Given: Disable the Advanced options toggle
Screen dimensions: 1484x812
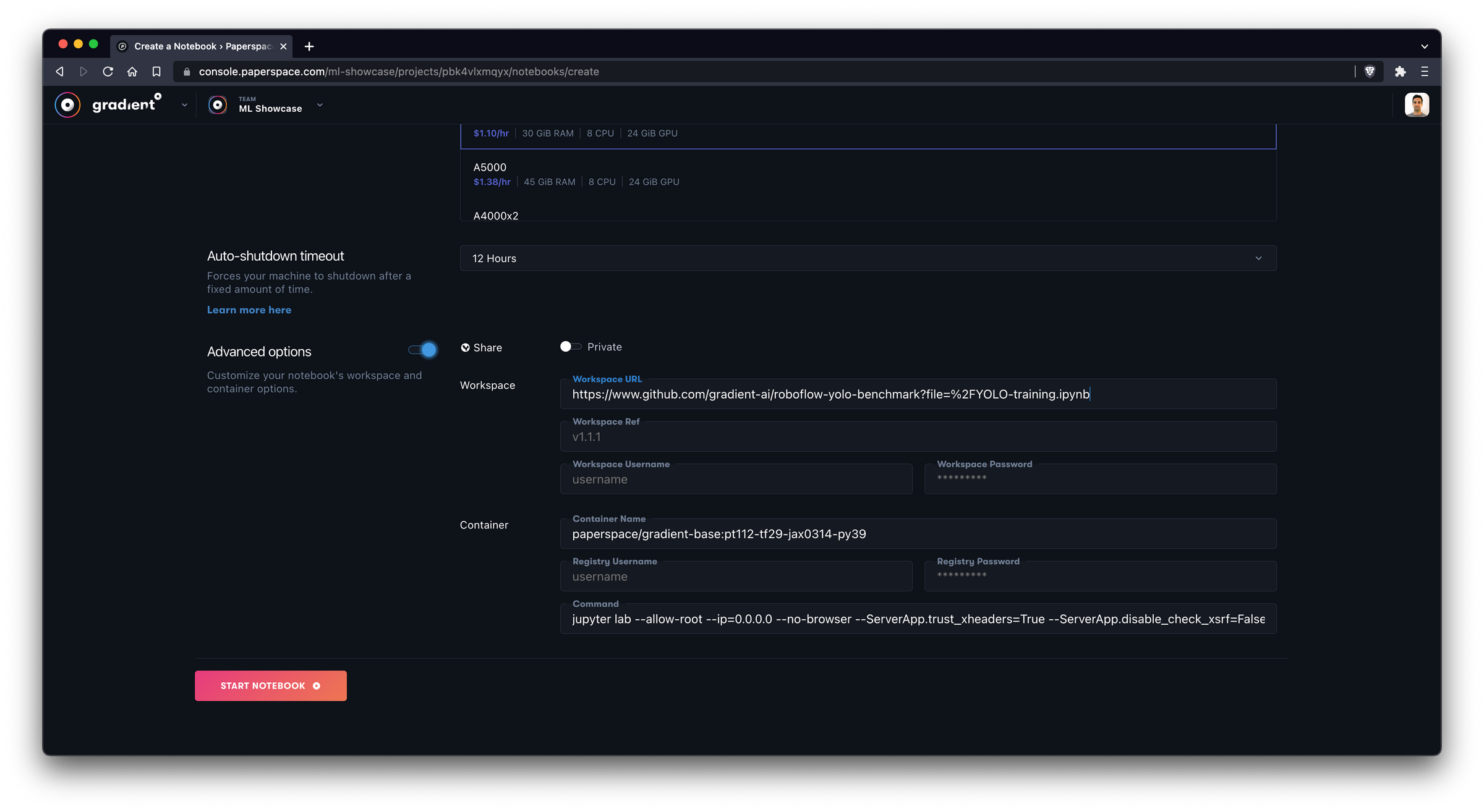Looking at the screenshot, I should click(423, 350).
